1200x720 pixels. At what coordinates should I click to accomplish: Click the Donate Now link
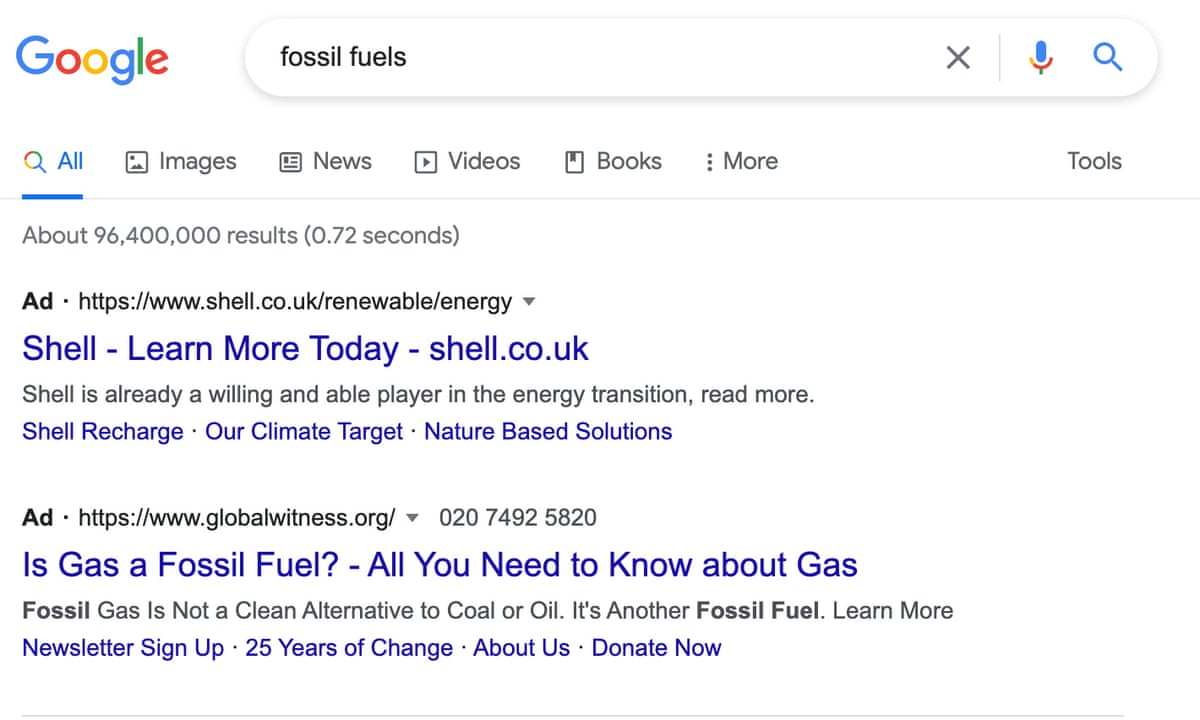click(x=656, y=648)
